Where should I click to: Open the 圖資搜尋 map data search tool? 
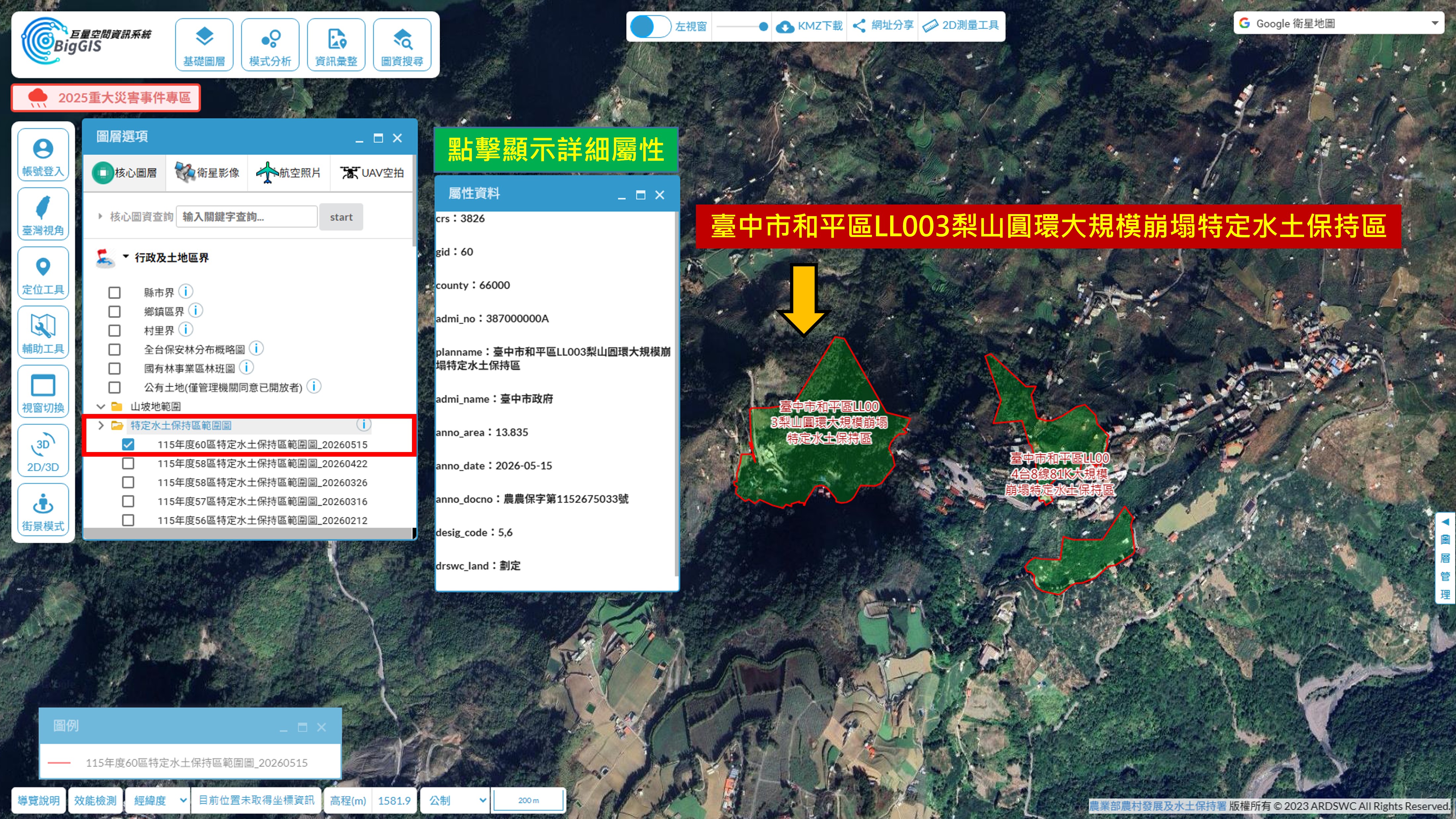402,45
